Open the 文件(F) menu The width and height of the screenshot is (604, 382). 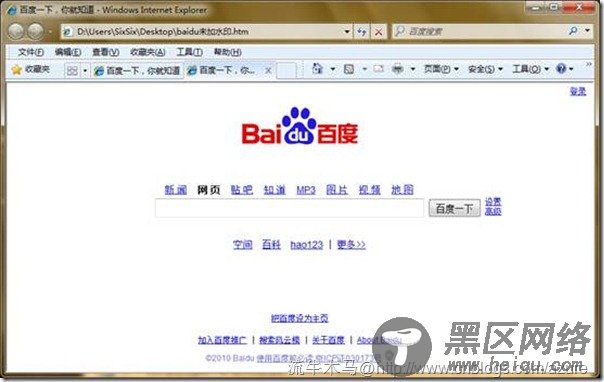pos(31,52)
